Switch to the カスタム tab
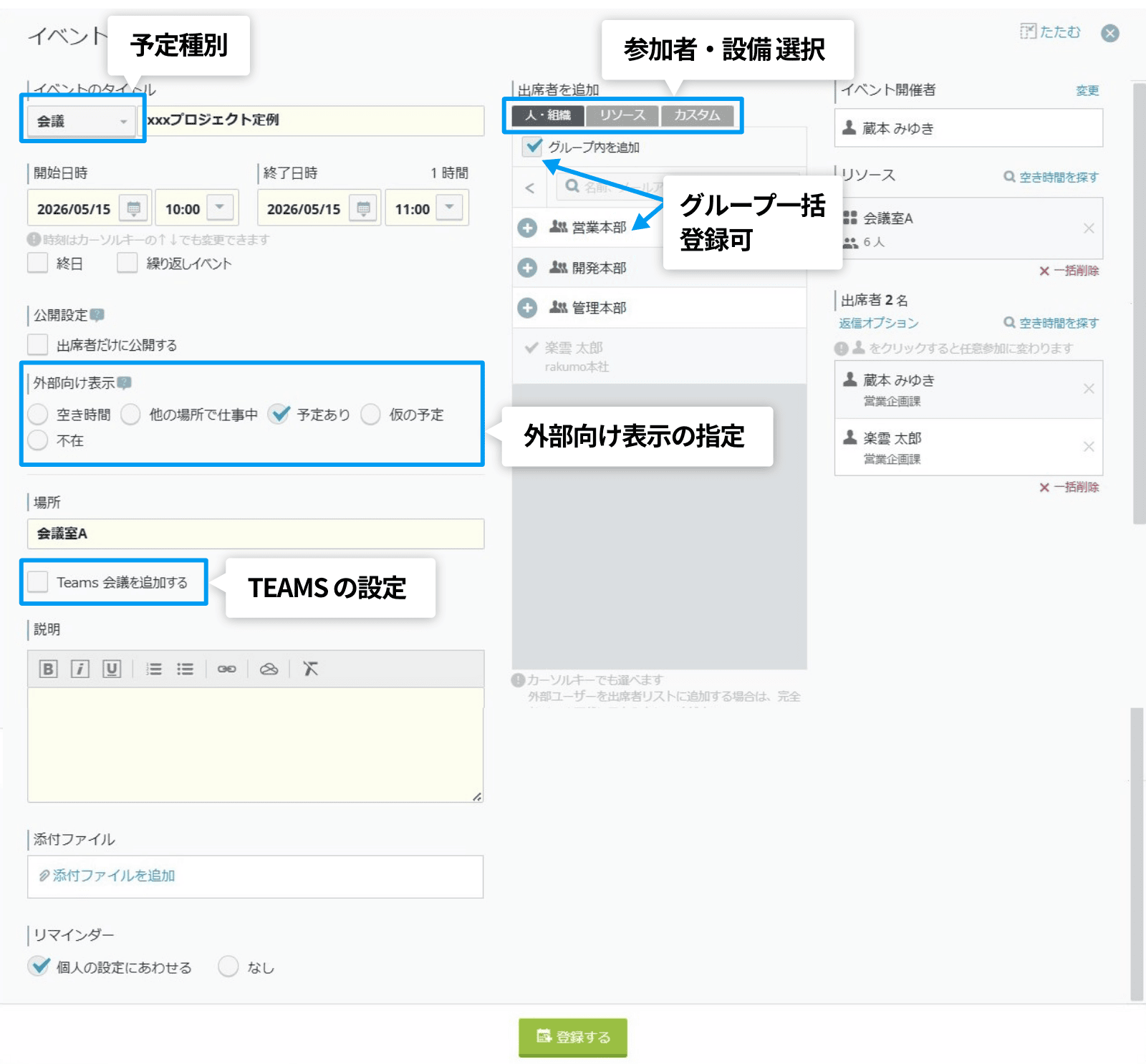This screenshot has height=1064, width=1146. 699,115
